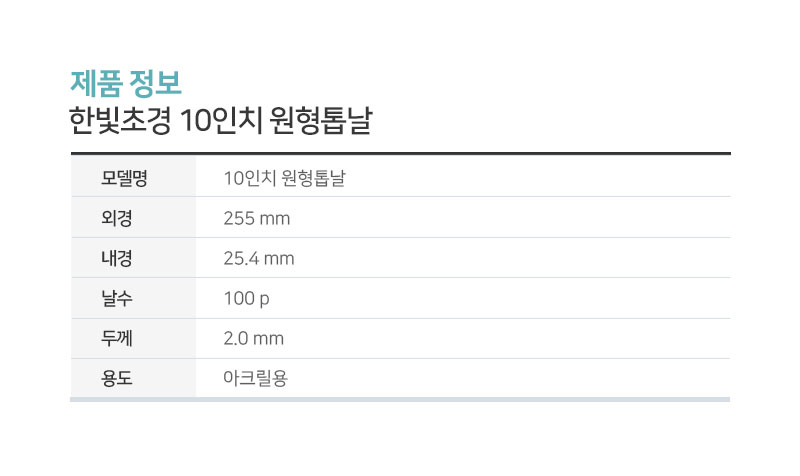800x476 pixels.
Task: Click the 255 mm value
Action: click(x=257, y=218)
